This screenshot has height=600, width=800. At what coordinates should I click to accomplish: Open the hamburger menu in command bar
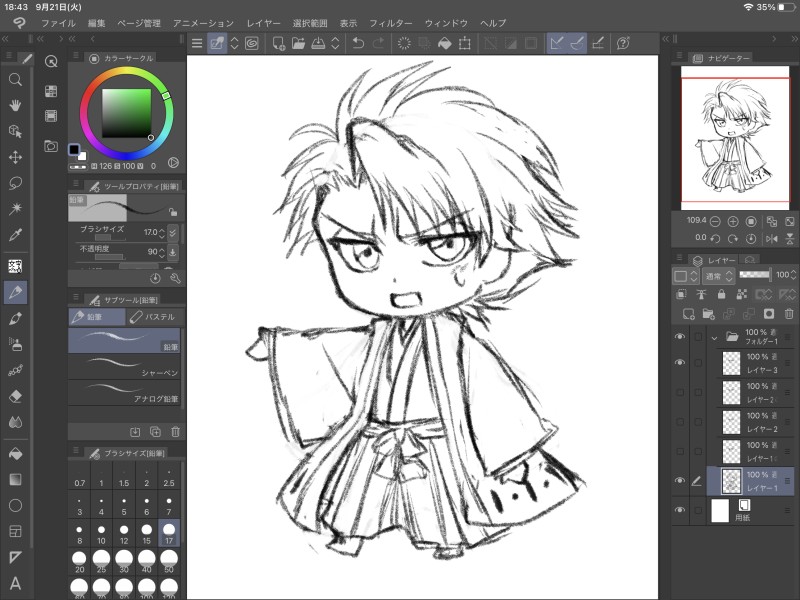pyautogui.click(x=197, y=43)
